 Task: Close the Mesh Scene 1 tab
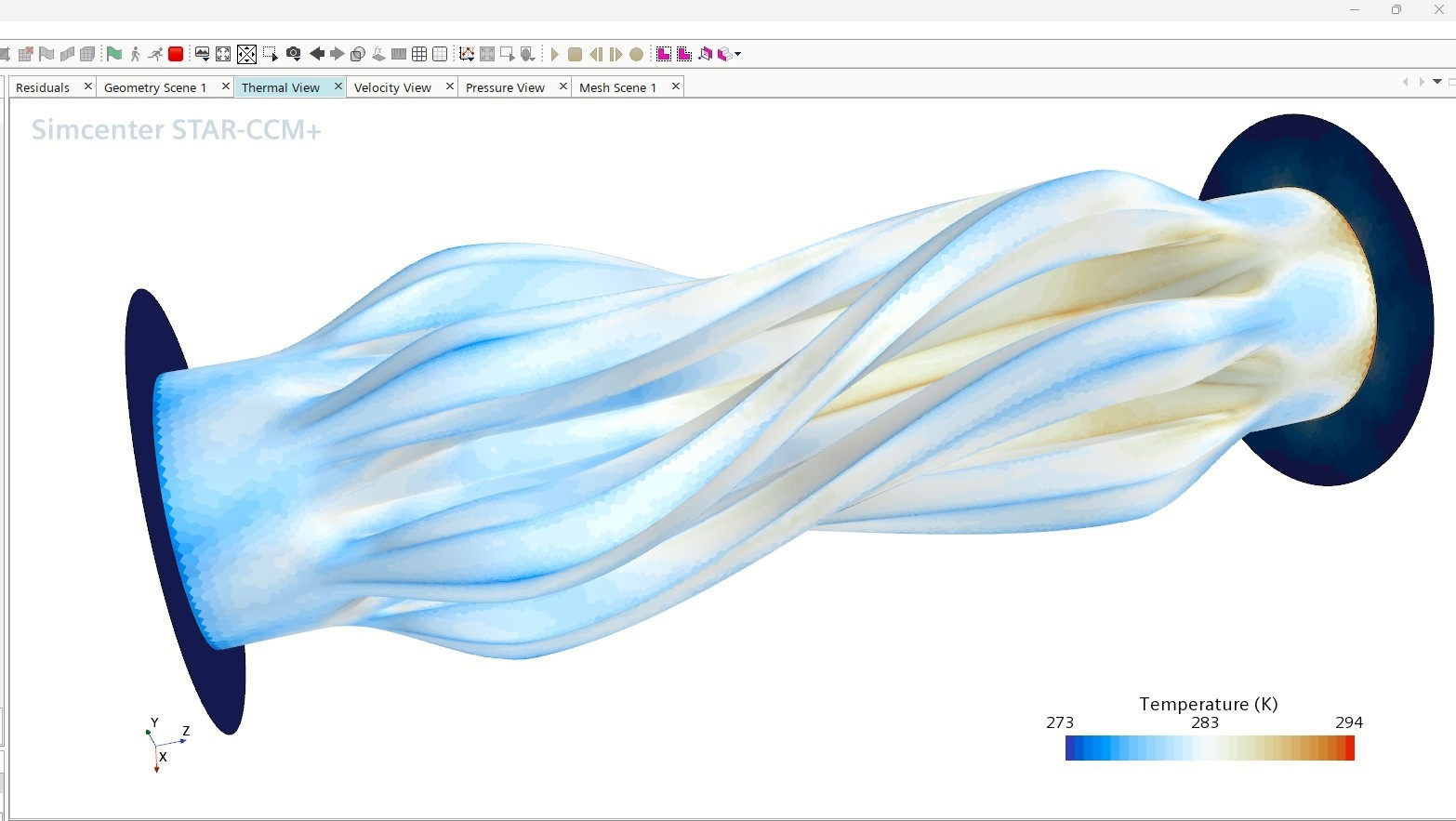[676, 86]
